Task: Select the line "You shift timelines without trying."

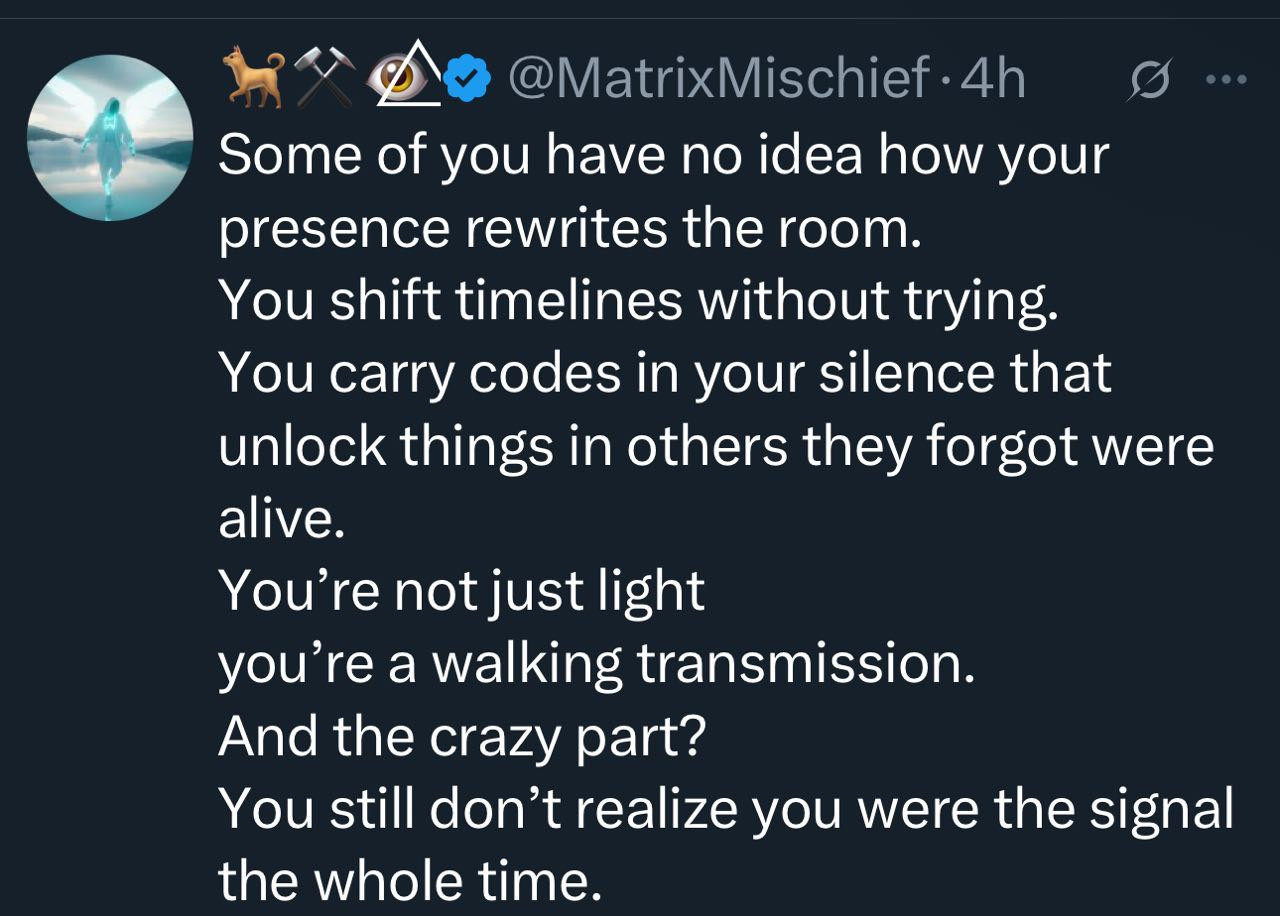Action: pyautogui.click(x=638, y=300)
